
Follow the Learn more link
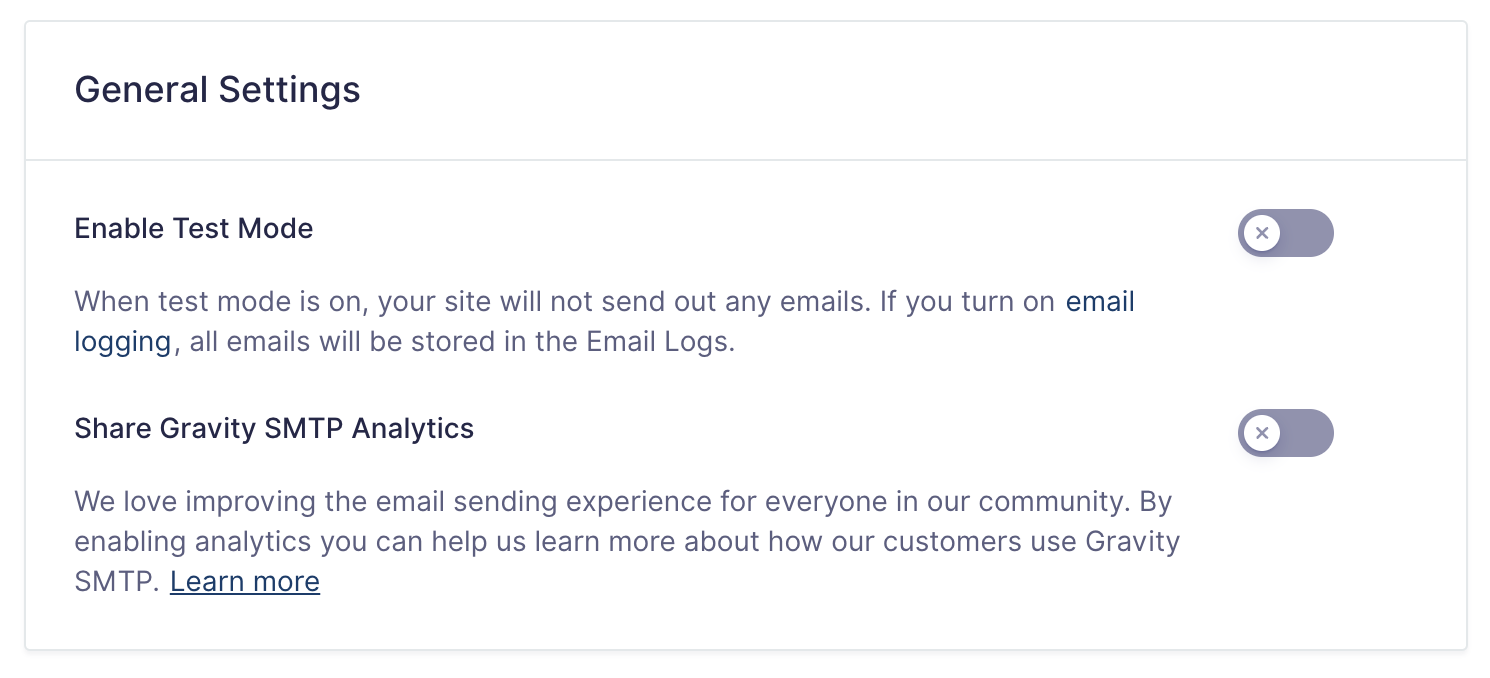tap(245, 581)
